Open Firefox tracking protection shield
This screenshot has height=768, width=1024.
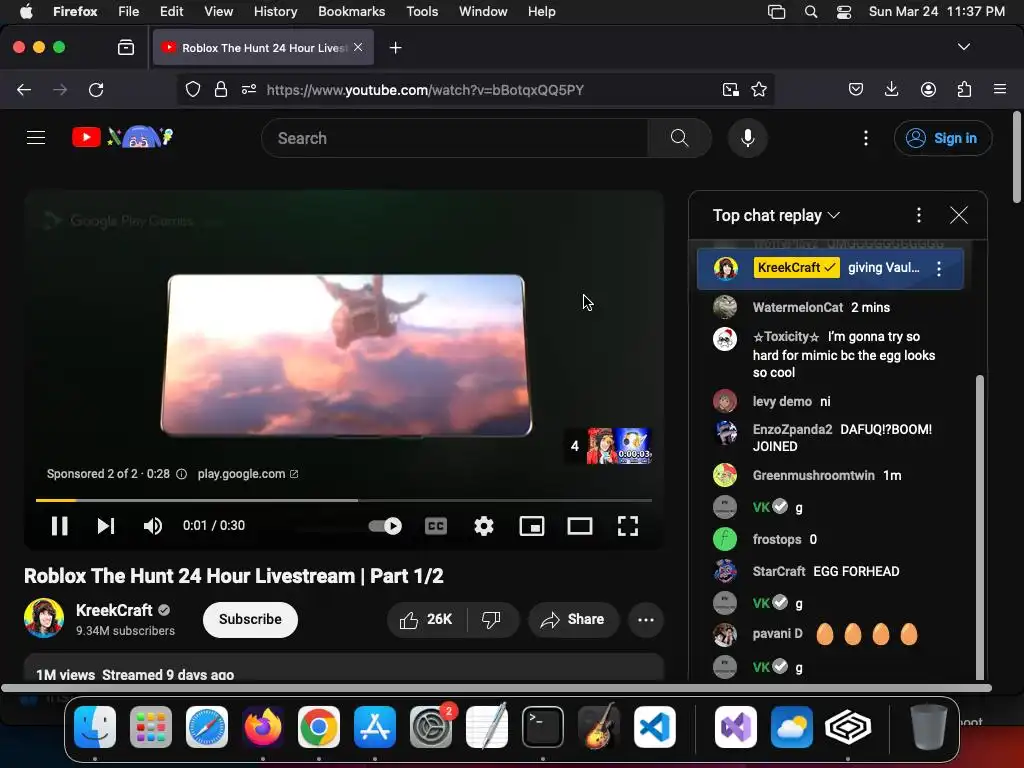click(x=193, y=89)
